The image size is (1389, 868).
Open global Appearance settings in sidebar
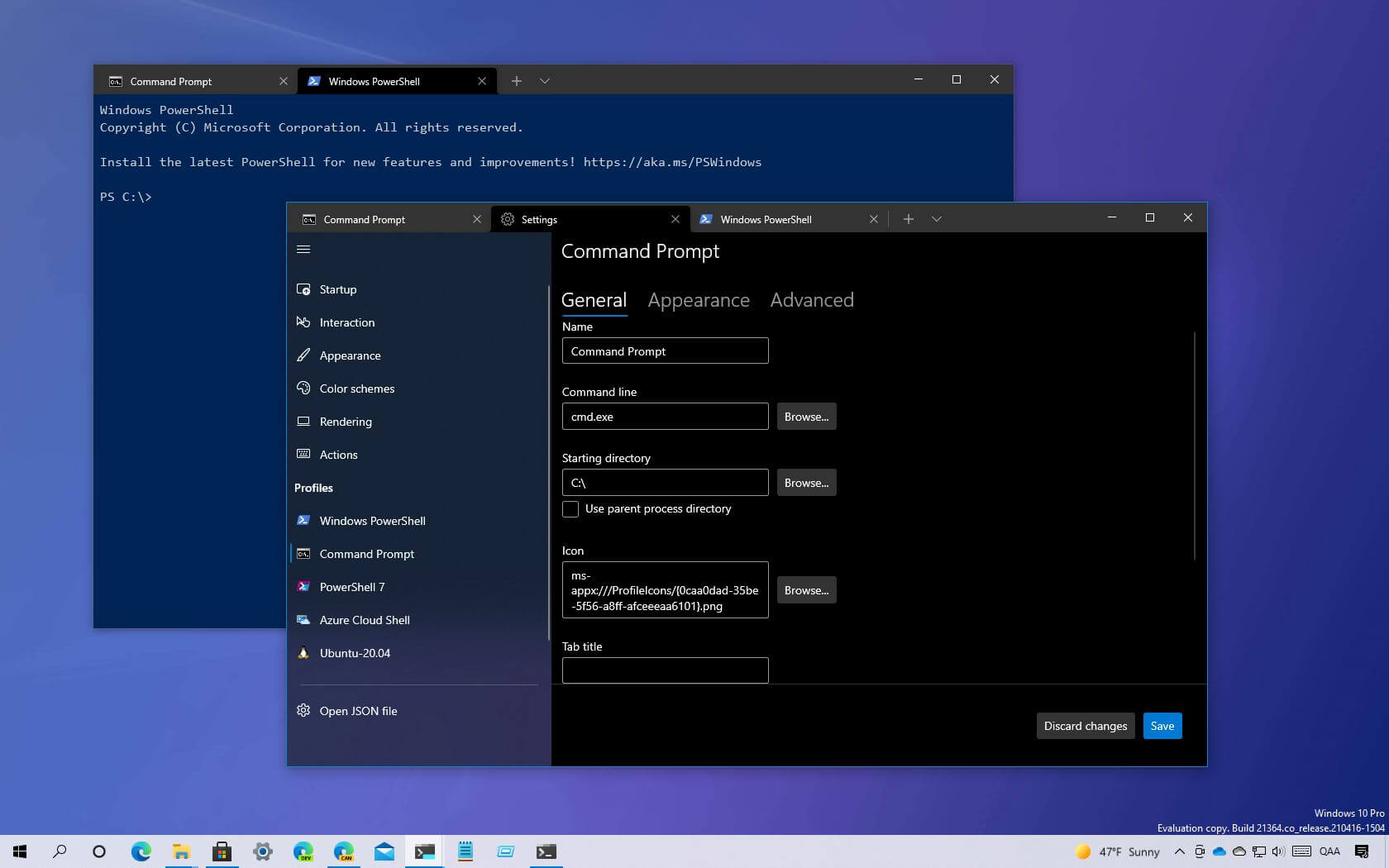tap(418, 355)
